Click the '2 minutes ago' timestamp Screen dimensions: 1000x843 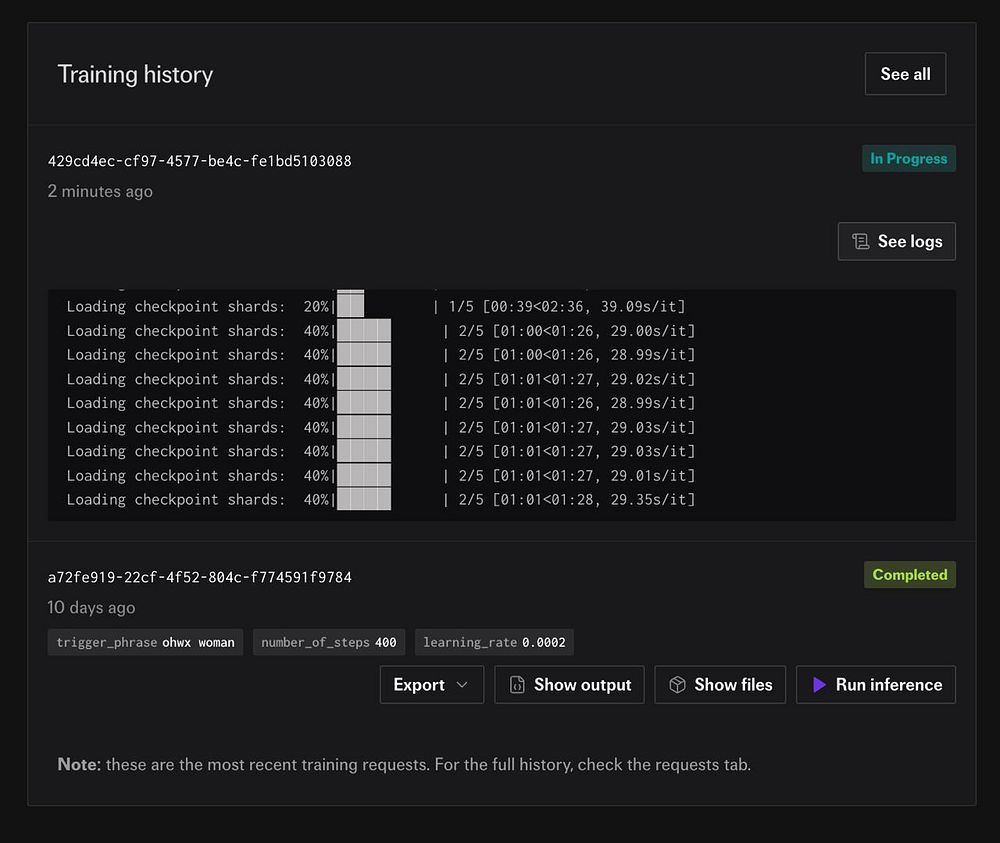pos(100,191)
